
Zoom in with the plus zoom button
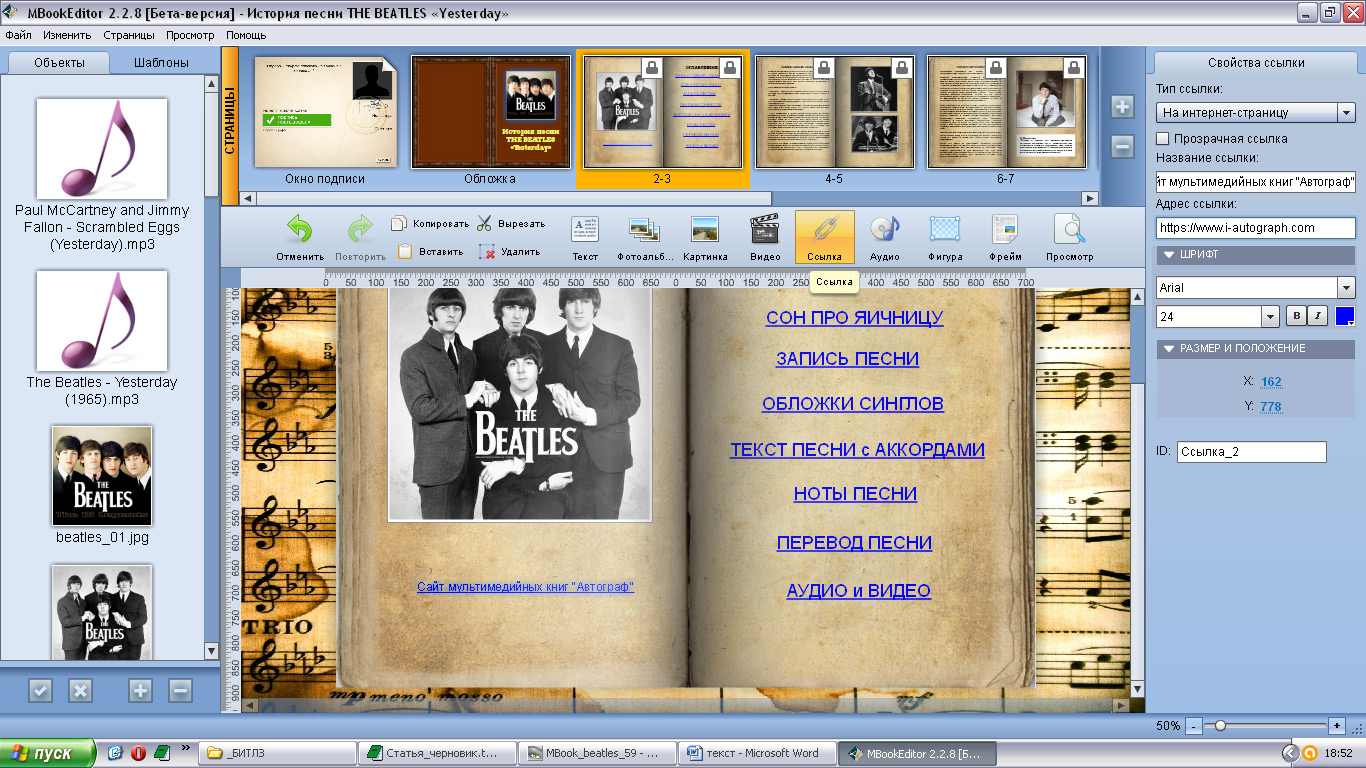click(1336, 725)
